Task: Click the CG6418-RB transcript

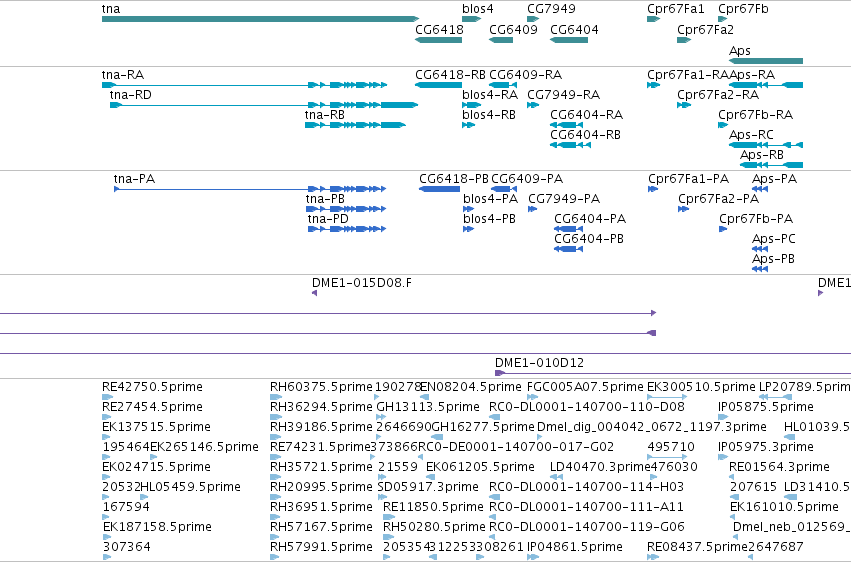Action: 439,85
